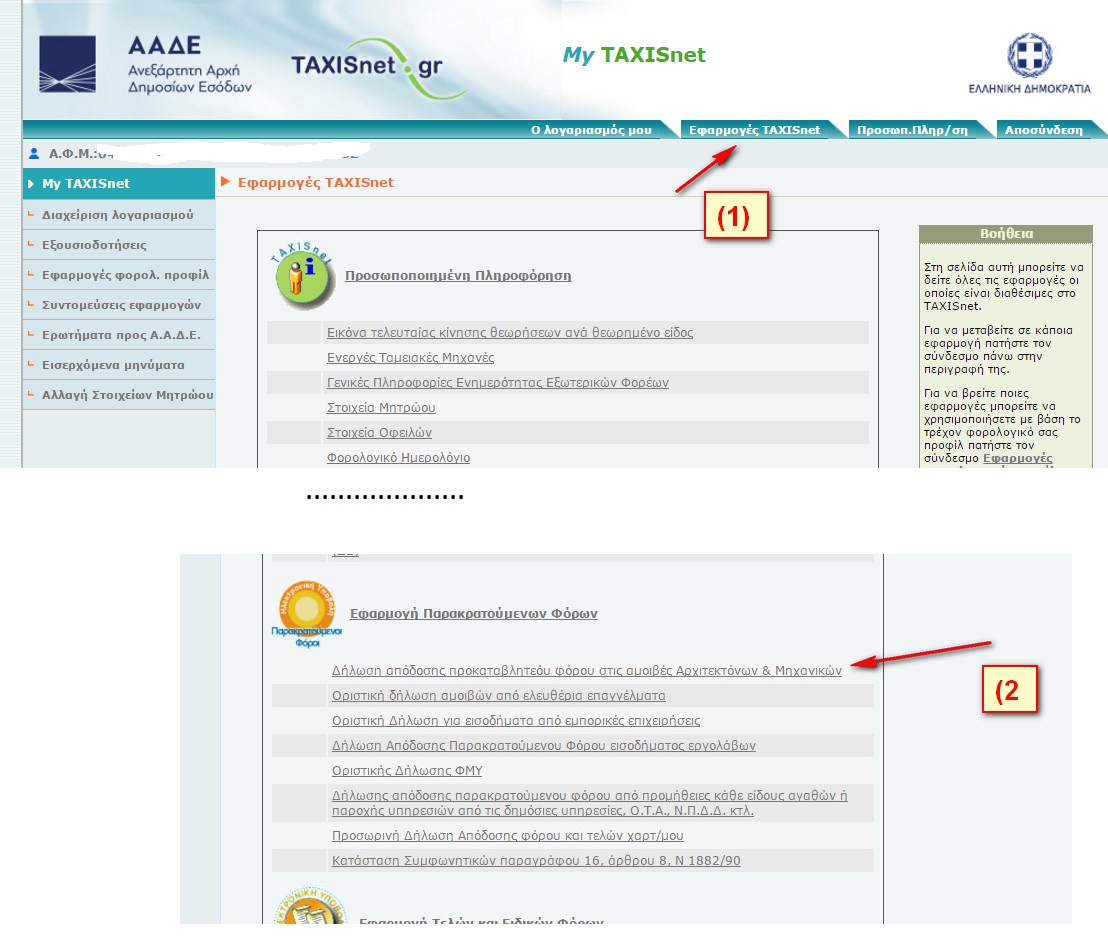Open Οριστική Δήλωση για εισοδήματα εμπορικές επιχειρήσεις
The image size is (1108, 938).
[x=516, y=720]
